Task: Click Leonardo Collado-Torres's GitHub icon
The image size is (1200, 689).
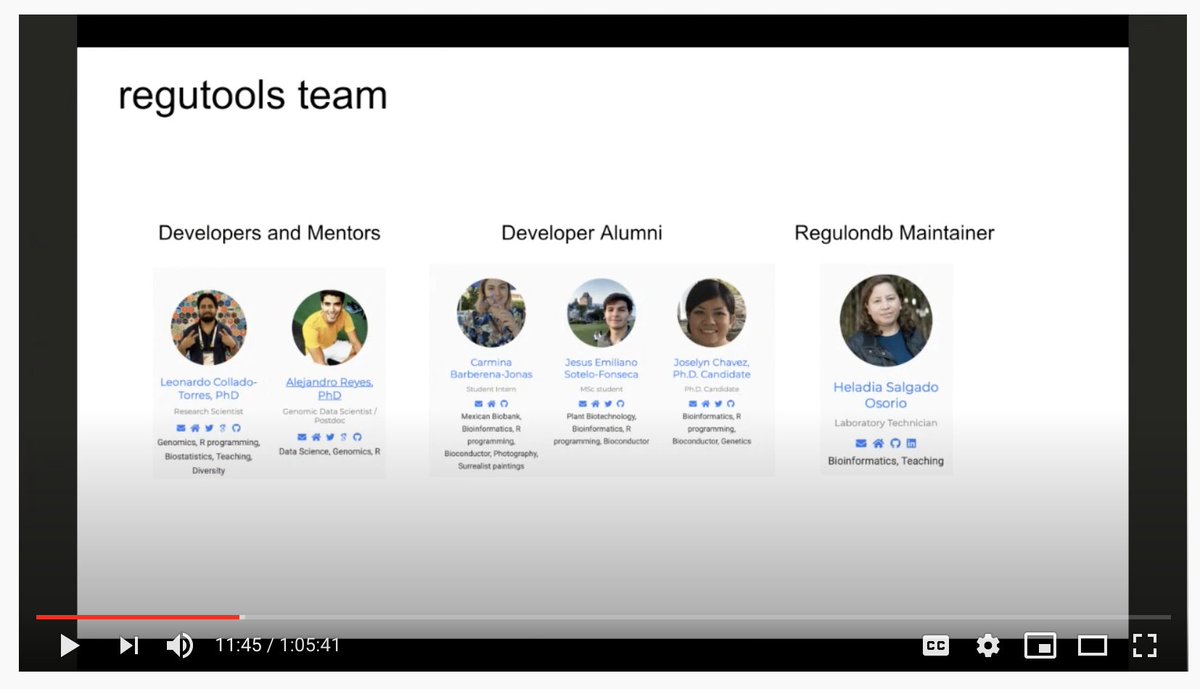Action: (236, 428)
